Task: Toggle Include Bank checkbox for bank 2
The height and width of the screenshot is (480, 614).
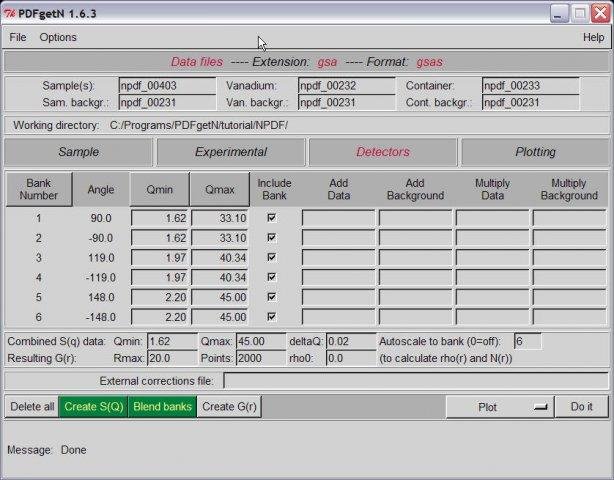Action: pos(271,238)
